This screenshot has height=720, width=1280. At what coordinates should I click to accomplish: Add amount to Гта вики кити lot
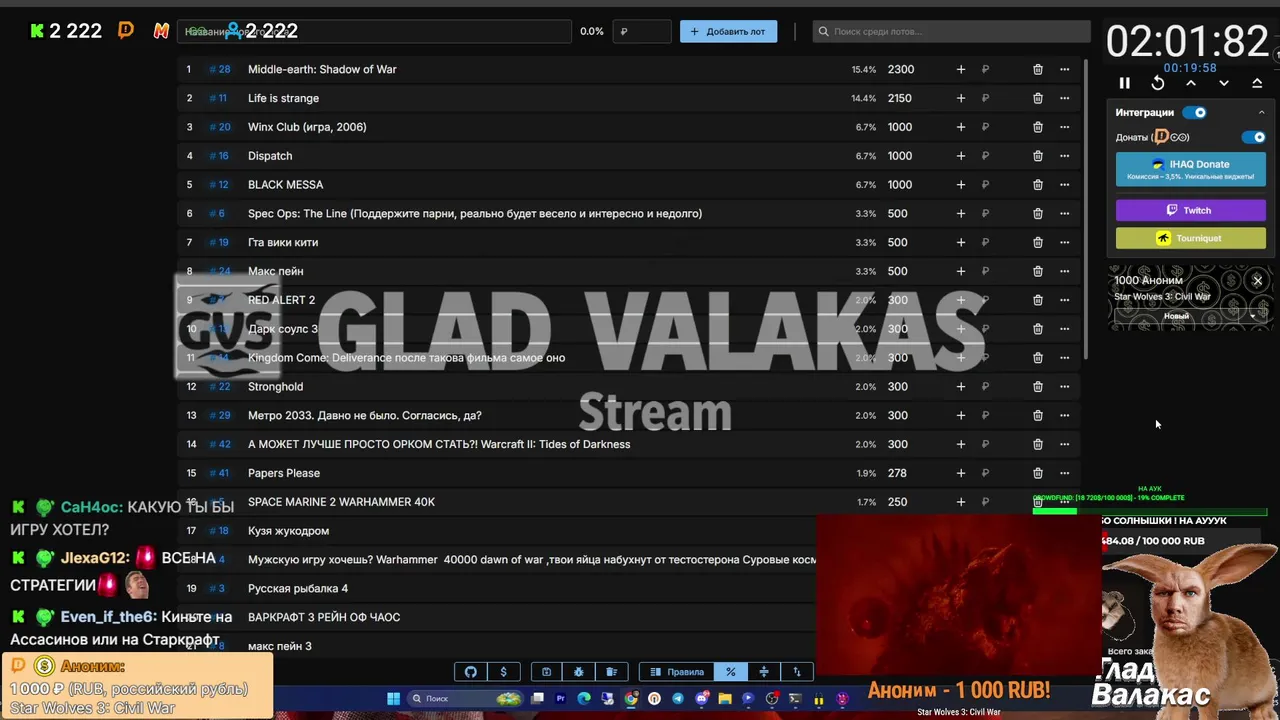960,242
